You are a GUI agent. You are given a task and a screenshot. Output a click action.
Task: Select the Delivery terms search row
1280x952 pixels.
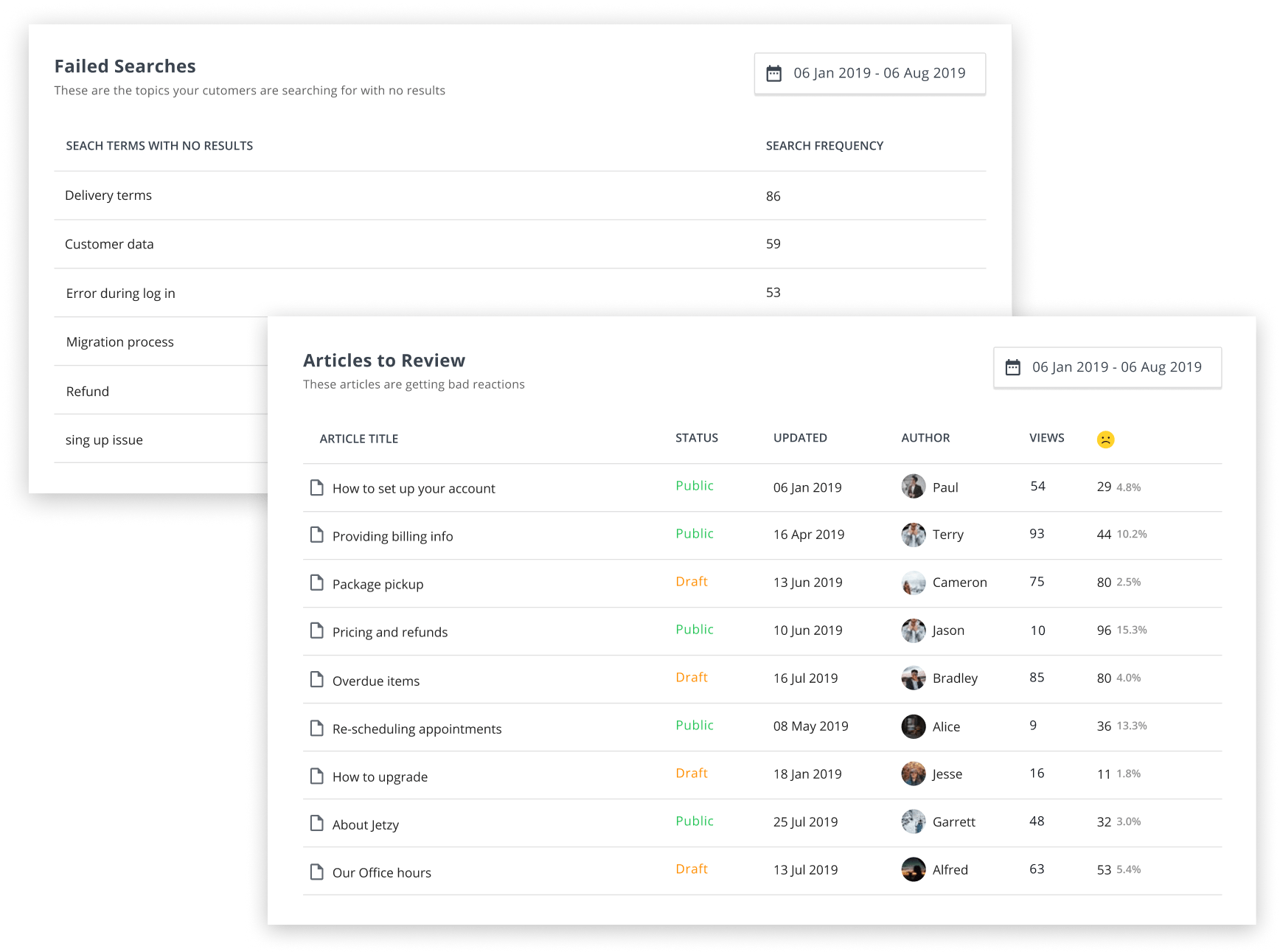click(x=108, y=195)
